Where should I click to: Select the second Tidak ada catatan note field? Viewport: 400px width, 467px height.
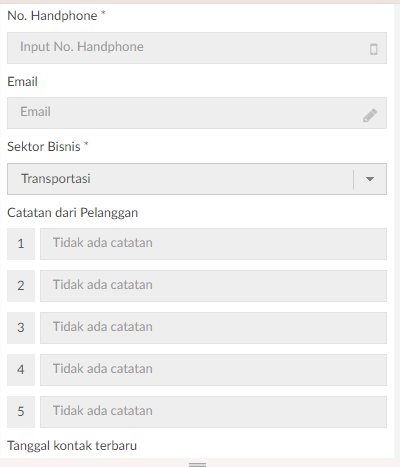[213, 286]
